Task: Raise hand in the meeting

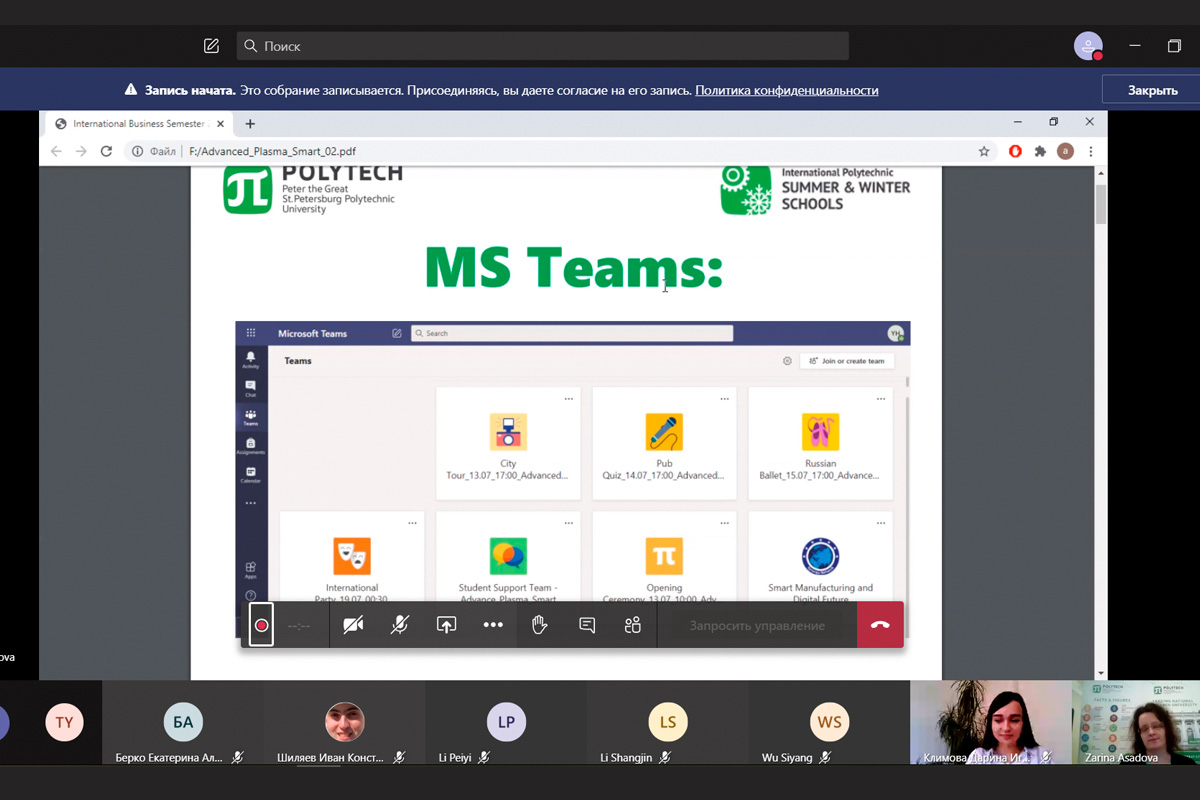Action: click(x=540, y=625)
